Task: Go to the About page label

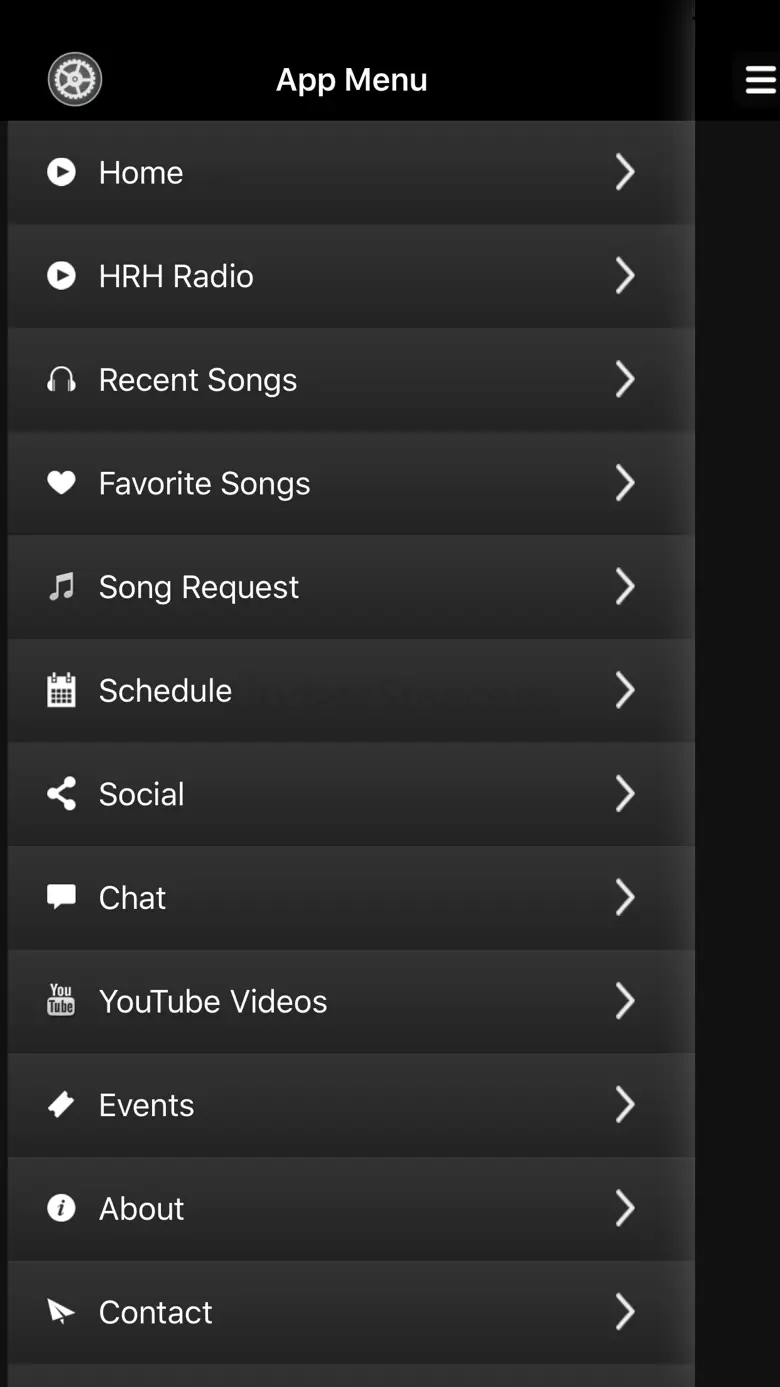Action: pyautogui.click(x=141, y=1208)
